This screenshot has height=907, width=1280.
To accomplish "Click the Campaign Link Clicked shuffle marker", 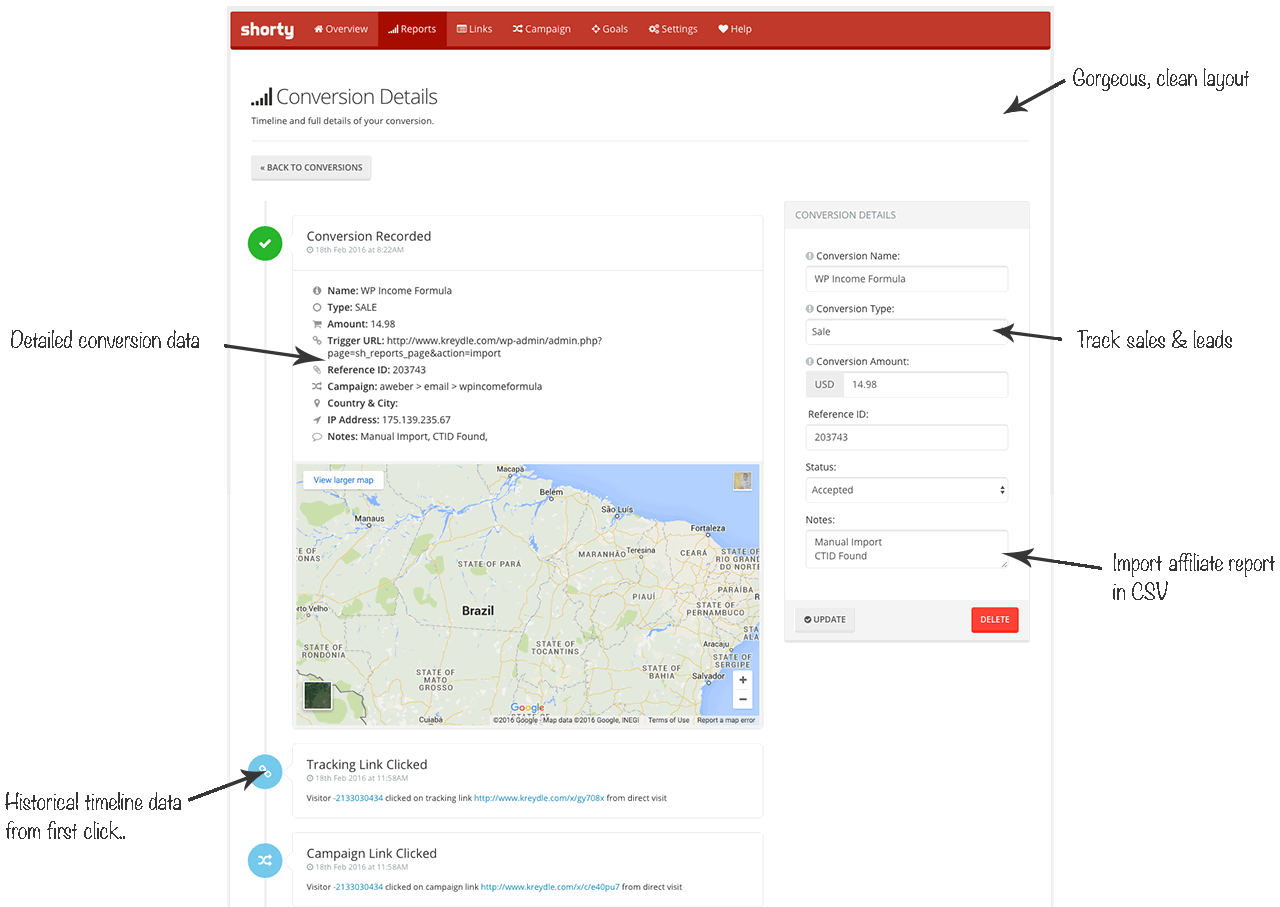I will point(265,860).
